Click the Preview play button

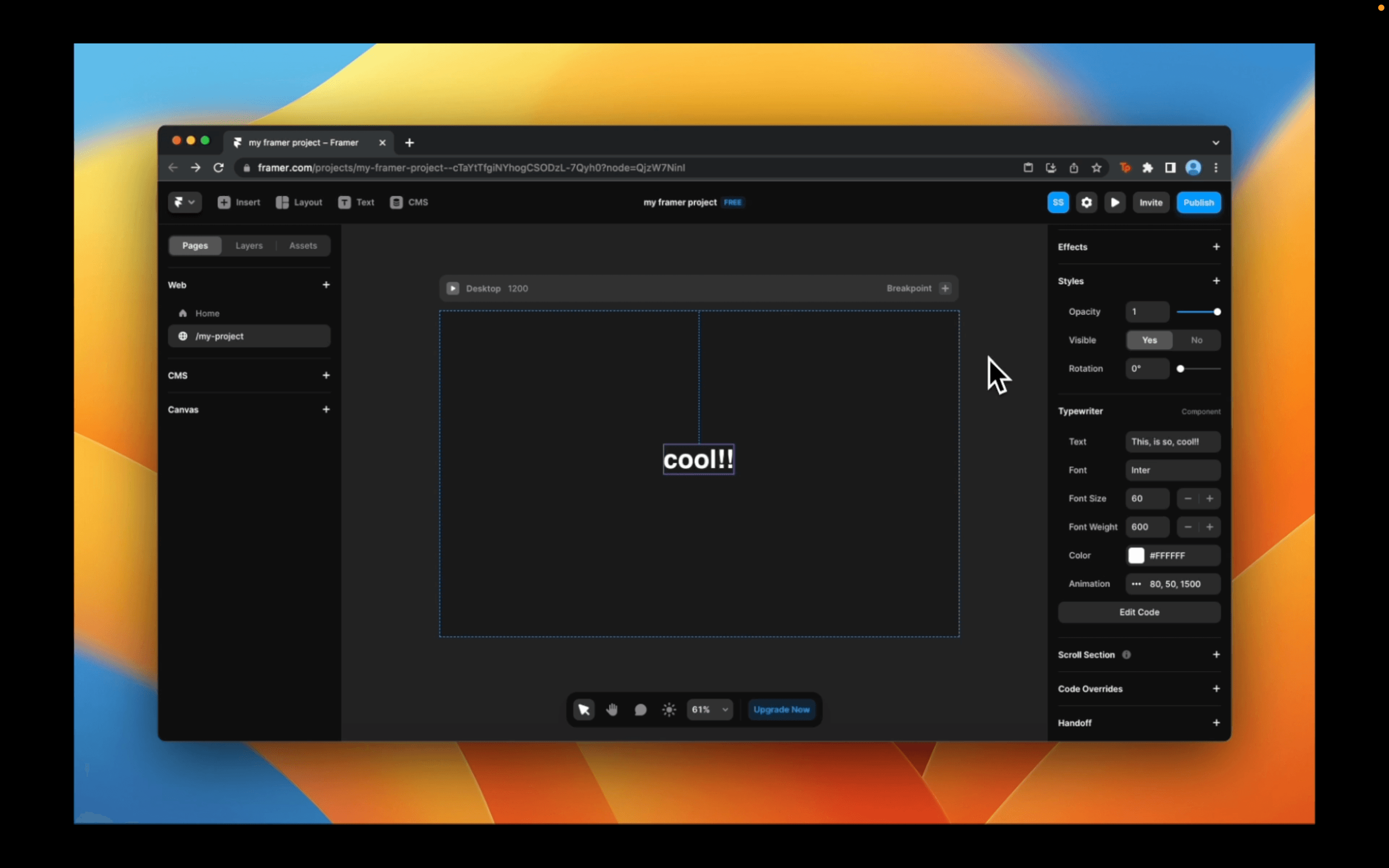pos(1115,202)
